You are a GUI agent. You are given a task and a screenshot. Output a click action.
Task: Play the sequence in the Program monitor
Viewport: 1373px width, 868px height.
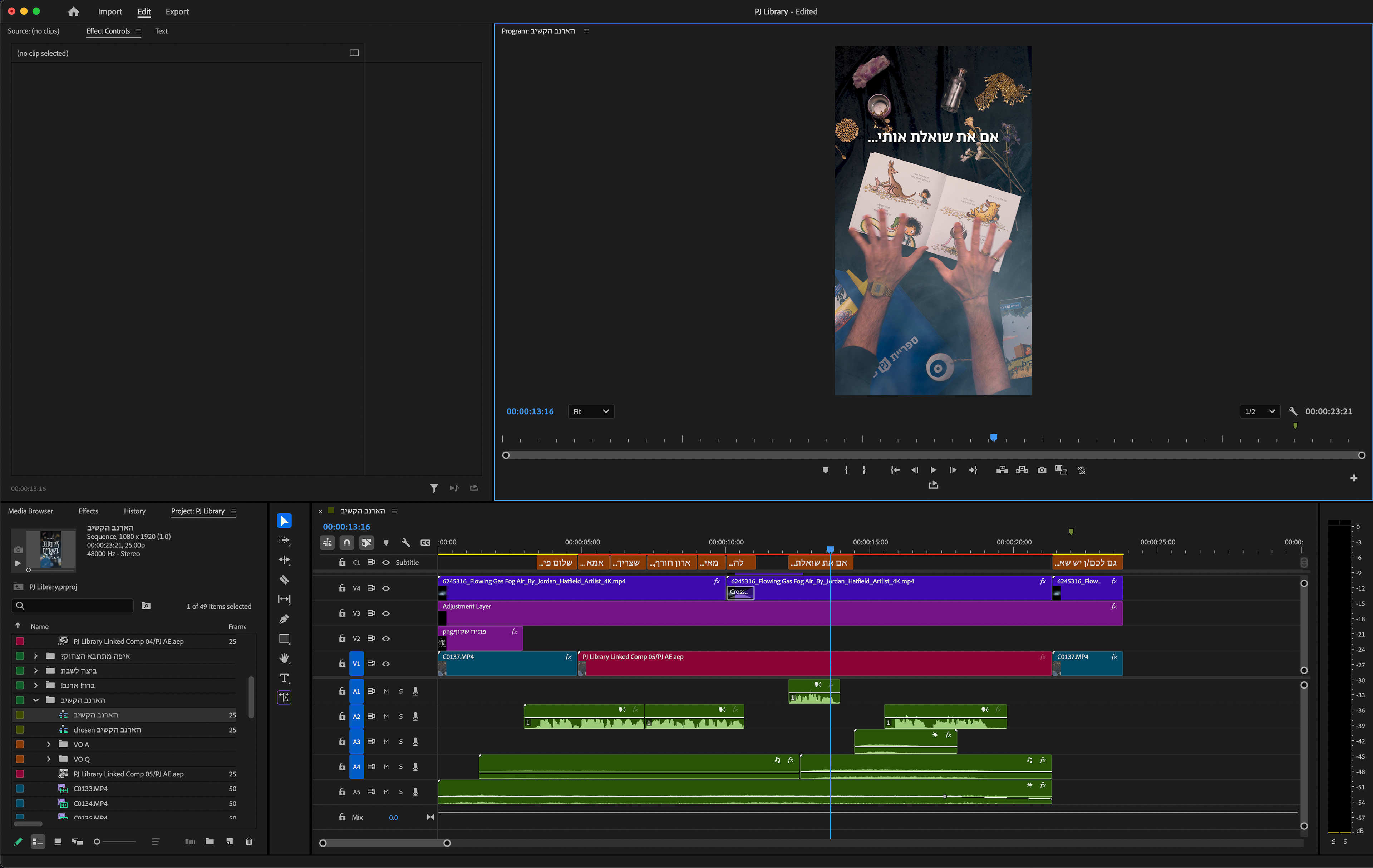933,470
